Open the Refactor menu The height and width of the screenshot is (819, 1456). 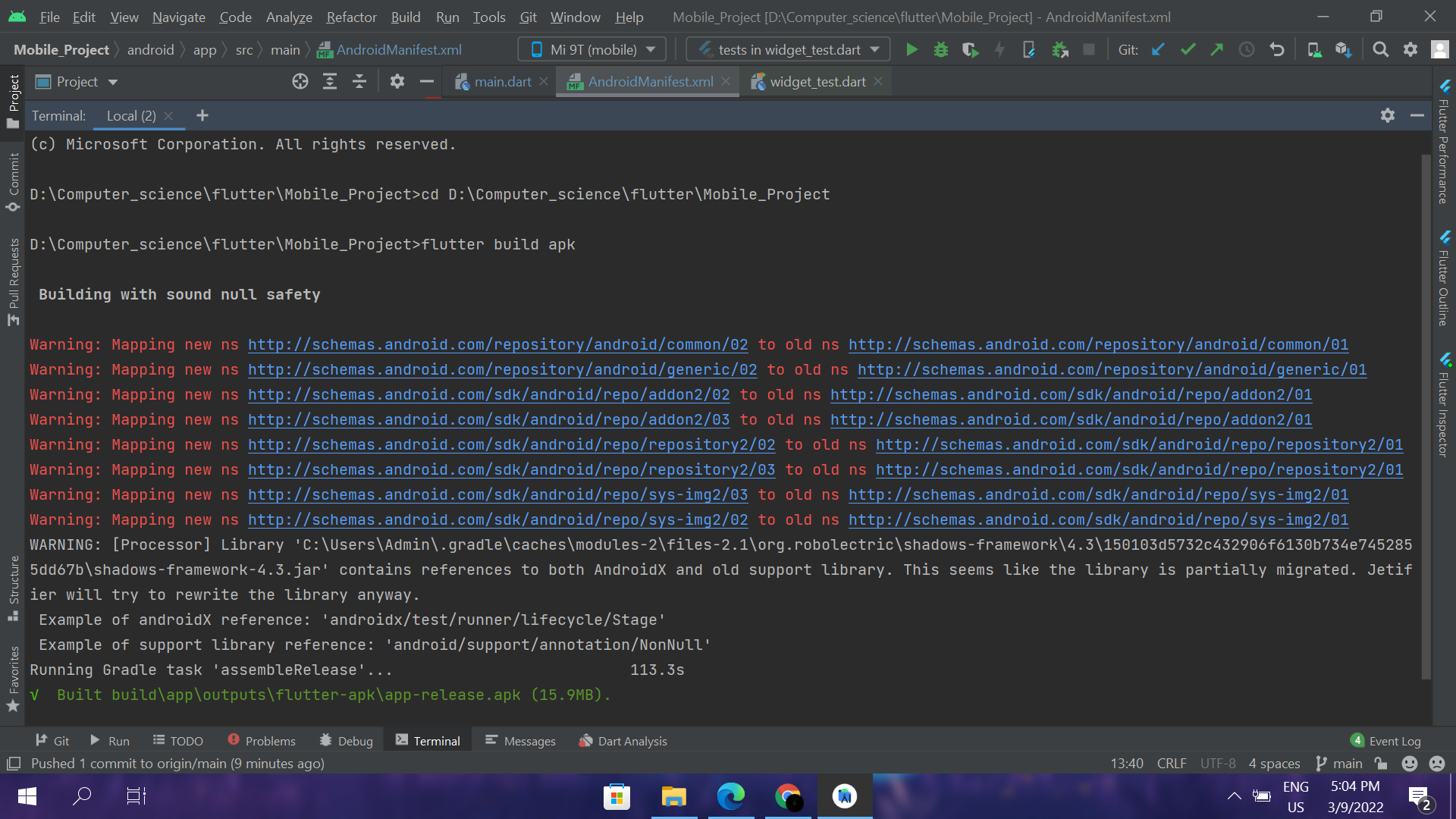[x=351, y=17]
